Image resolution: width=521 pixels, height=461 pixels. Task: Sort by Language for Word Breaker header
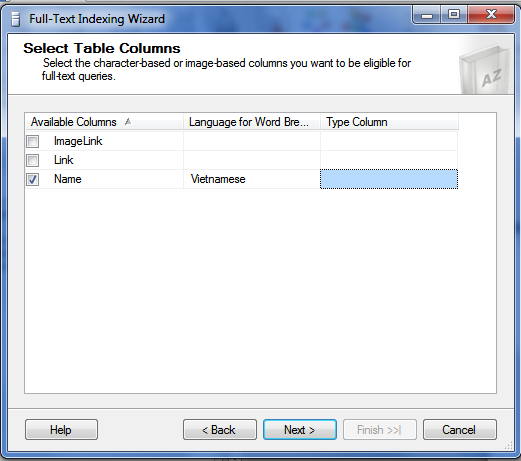click(252, 122)
